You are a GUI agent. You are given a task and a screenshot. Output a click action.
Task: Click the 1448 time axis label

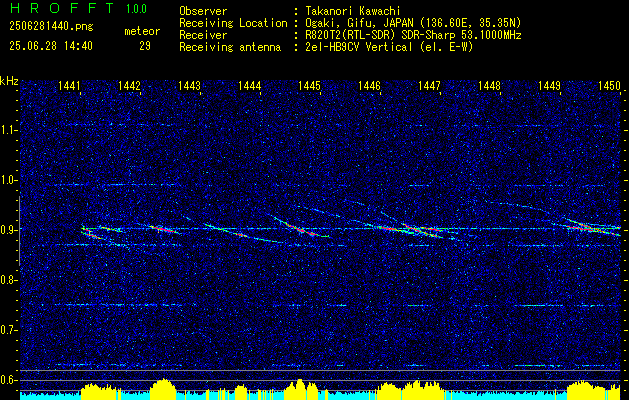(x=489, y=86)
